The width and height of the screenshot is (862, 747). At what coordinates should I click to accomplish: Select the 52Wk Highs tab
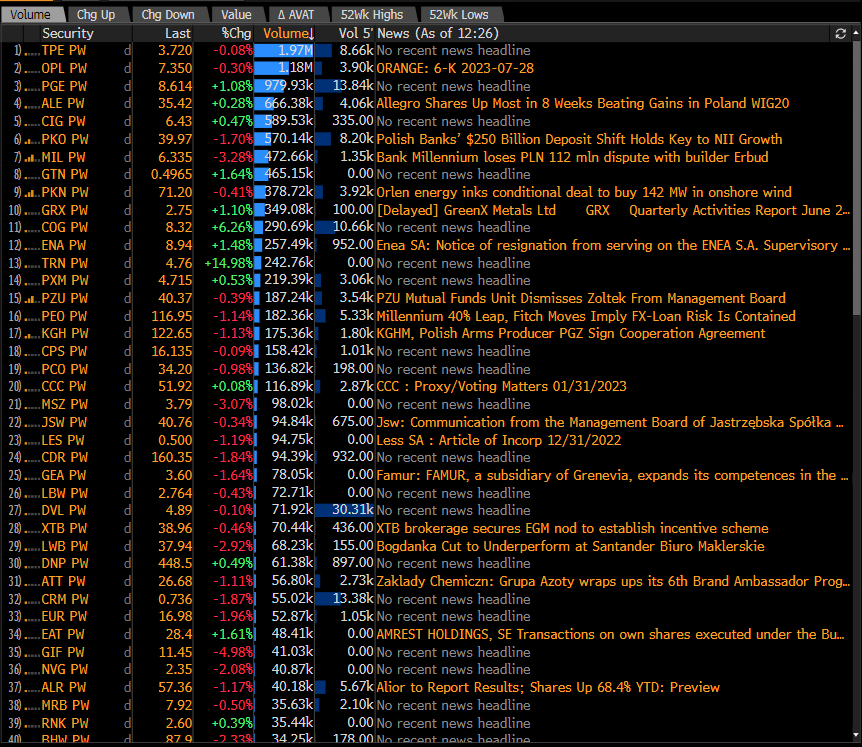tap(372, 14)
